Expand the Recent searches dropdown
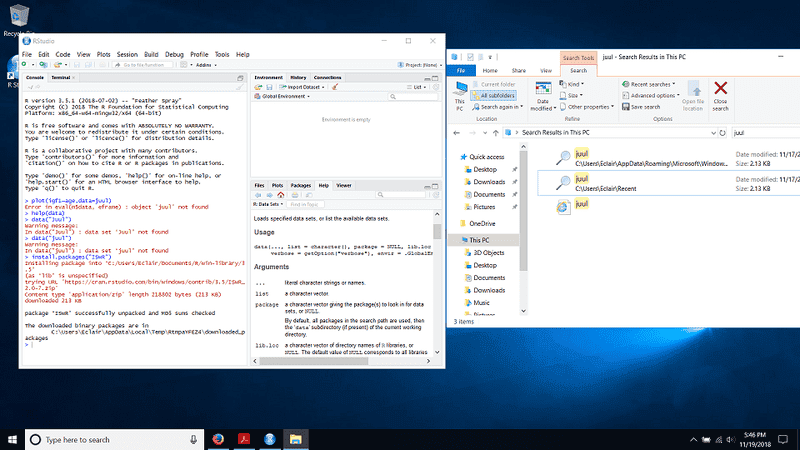The image size is (800, 450). (x=649, y=84)
